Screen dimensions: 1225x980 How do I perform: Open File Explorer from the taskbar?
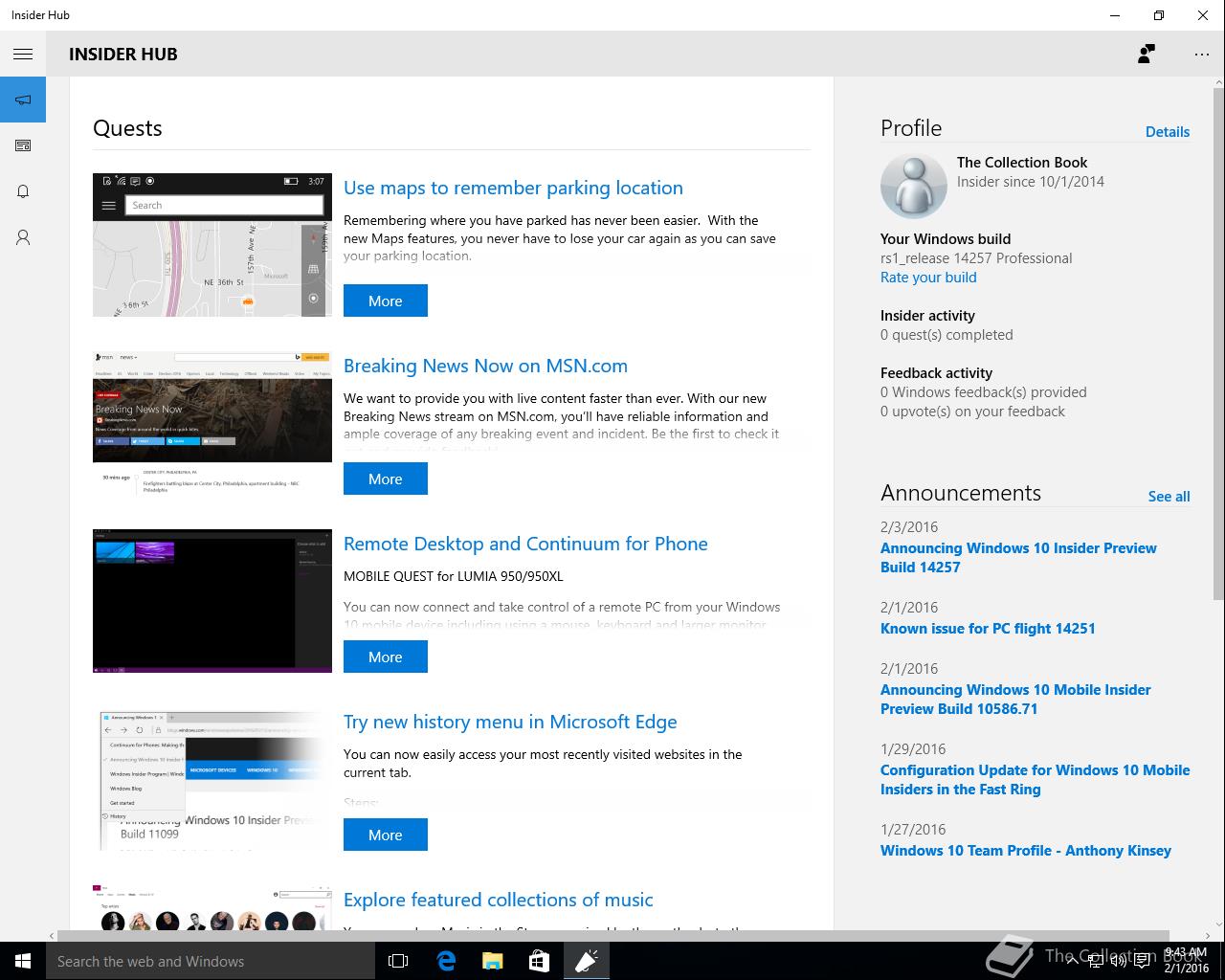pos(492,961)
